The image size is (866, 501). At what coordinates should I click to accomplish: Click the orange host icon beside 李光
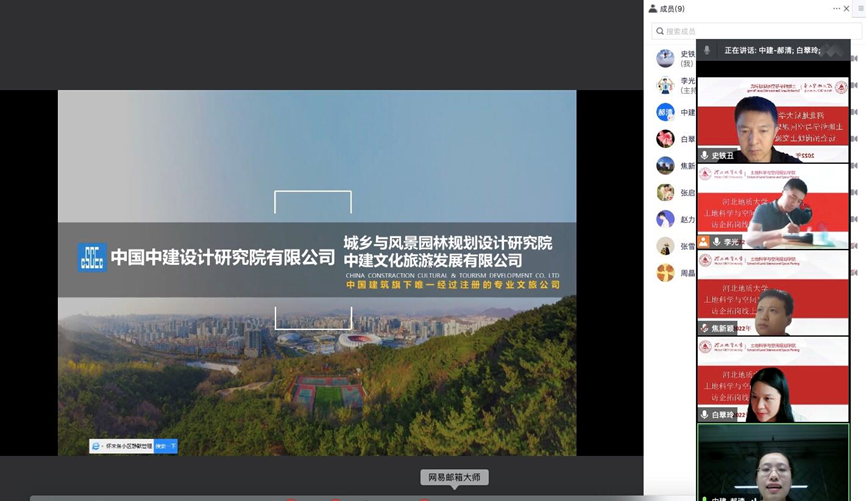click(x=704, y=242)
